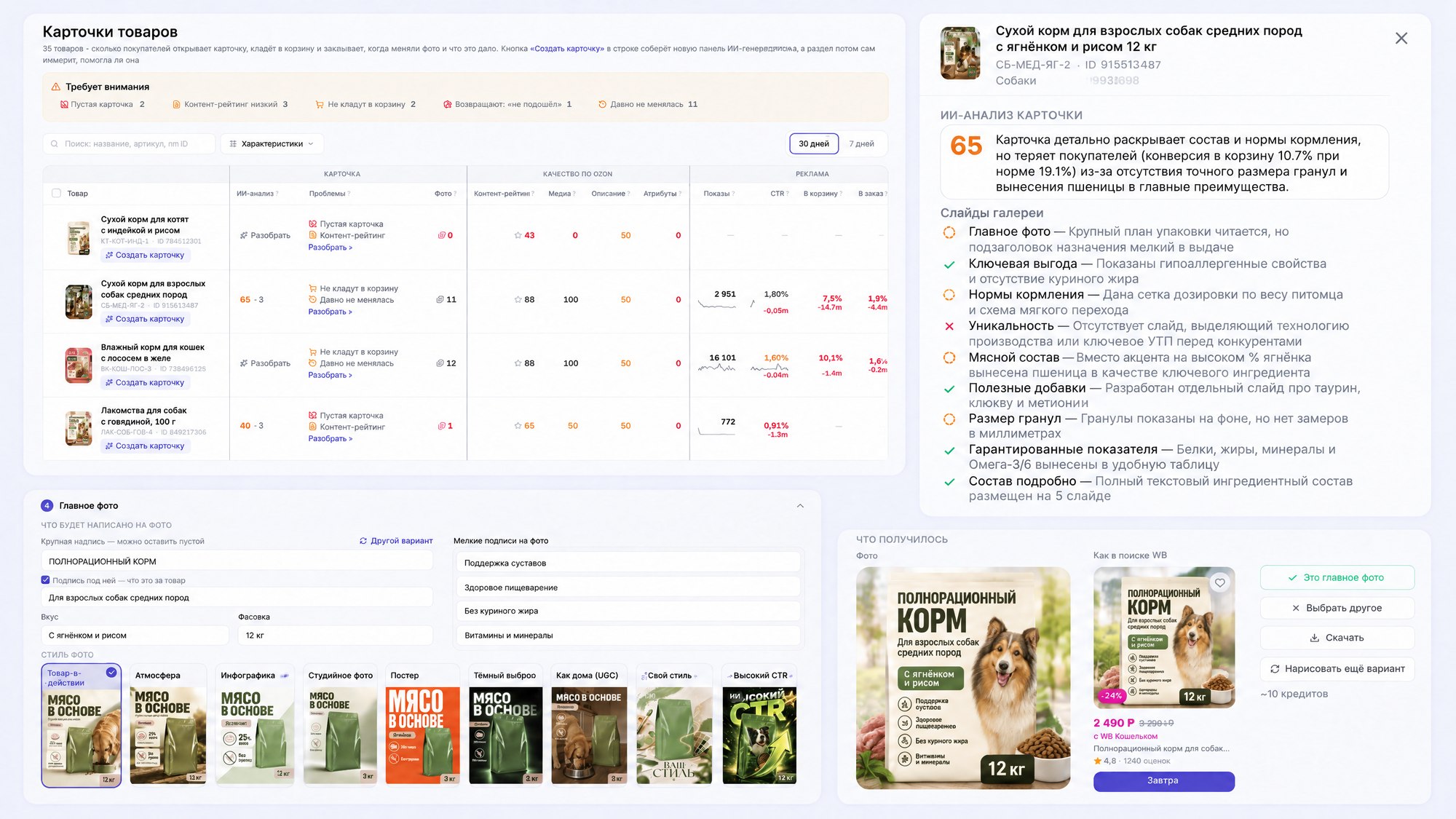Edit the «Без куриного жира» caption field
The width and height of the screenshot is (1456, 819).
click(x=628, y=611)
